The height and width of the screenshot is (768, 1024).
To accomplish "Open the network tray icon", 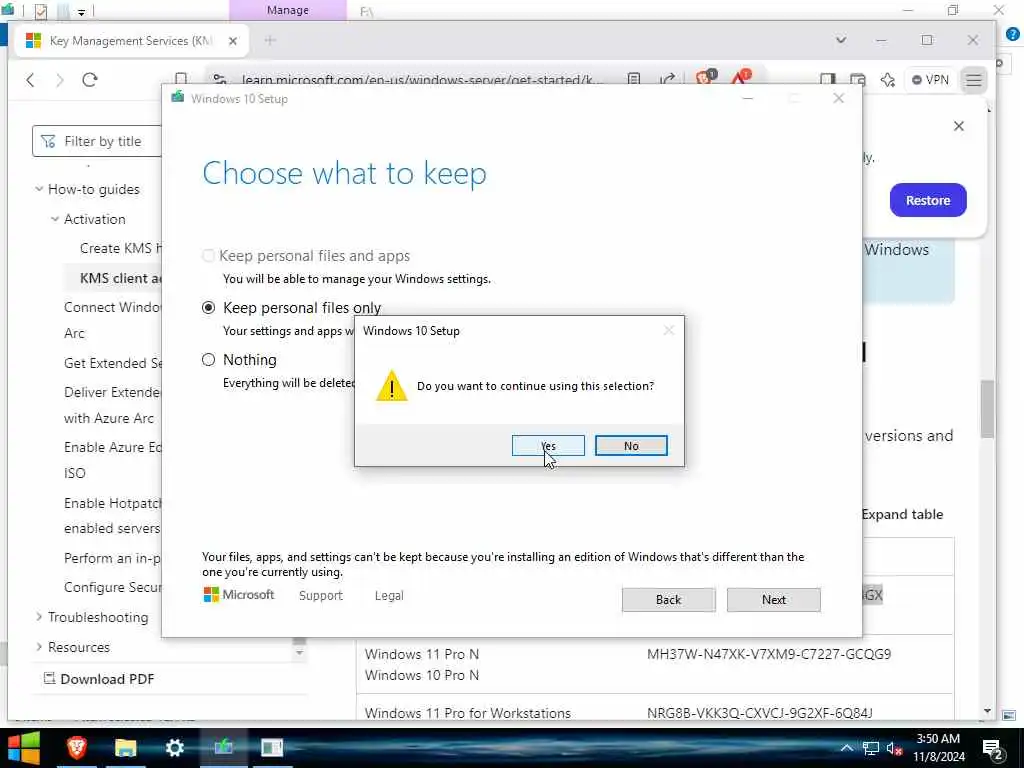I will pyautogui.click(x=870, y=748).
